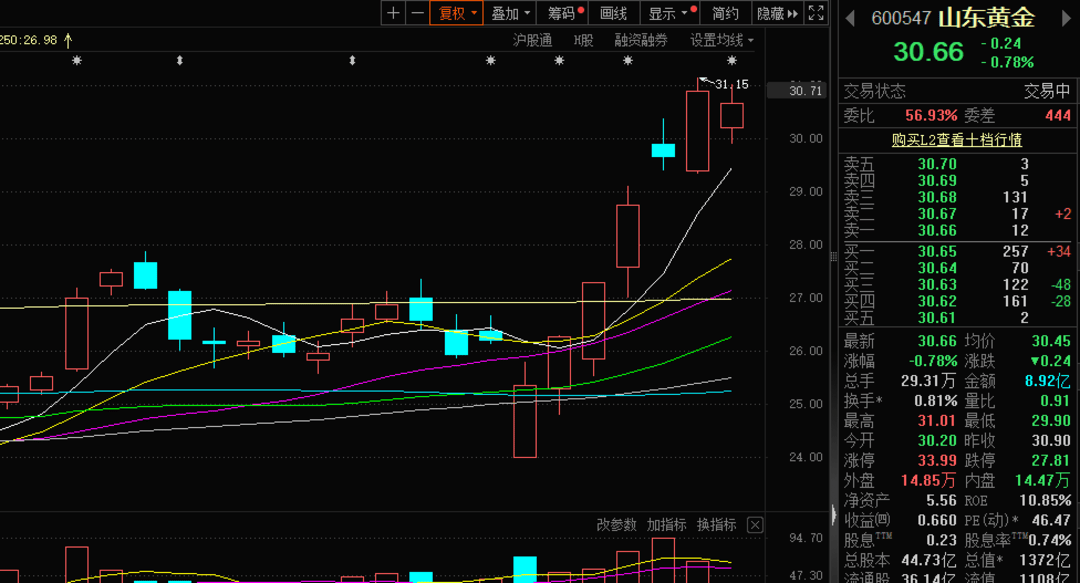Click 加指标 to add an indicator
1080x583 pixels.
pos(666,525)
